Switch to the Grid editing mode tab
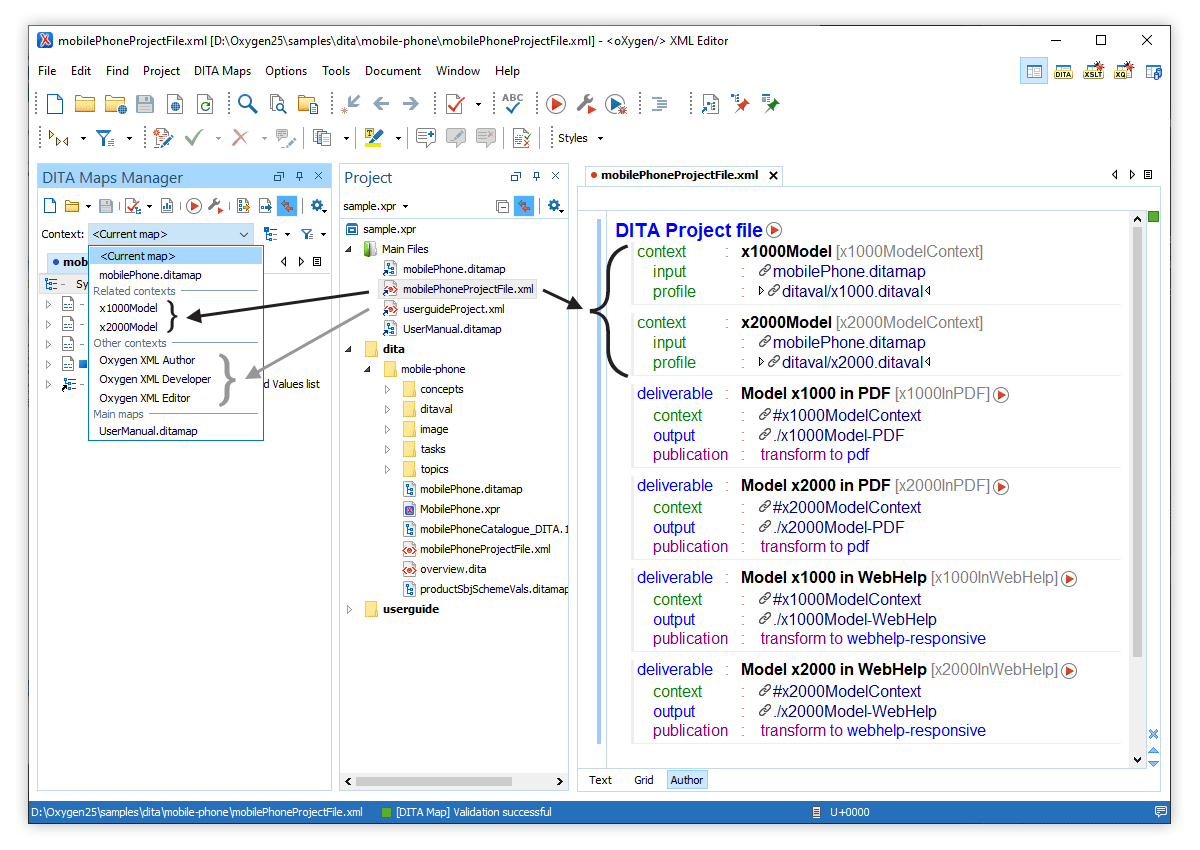Viewport: 1200px width, 850px height. 643,780
